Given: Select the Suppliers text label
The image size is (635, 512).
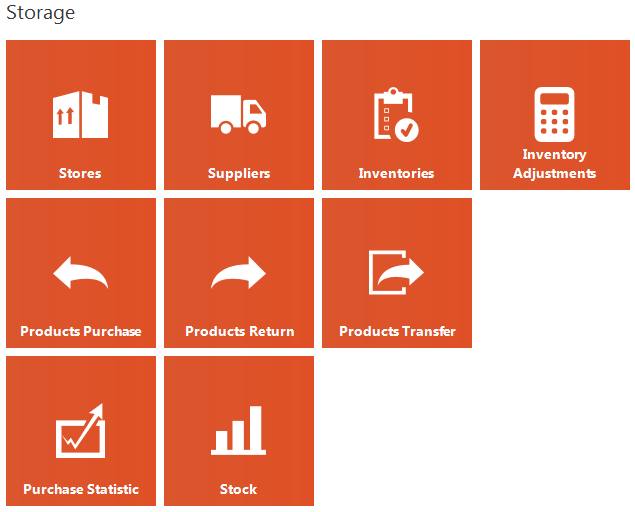Looking at the screenshot, I should click(239, 173).
